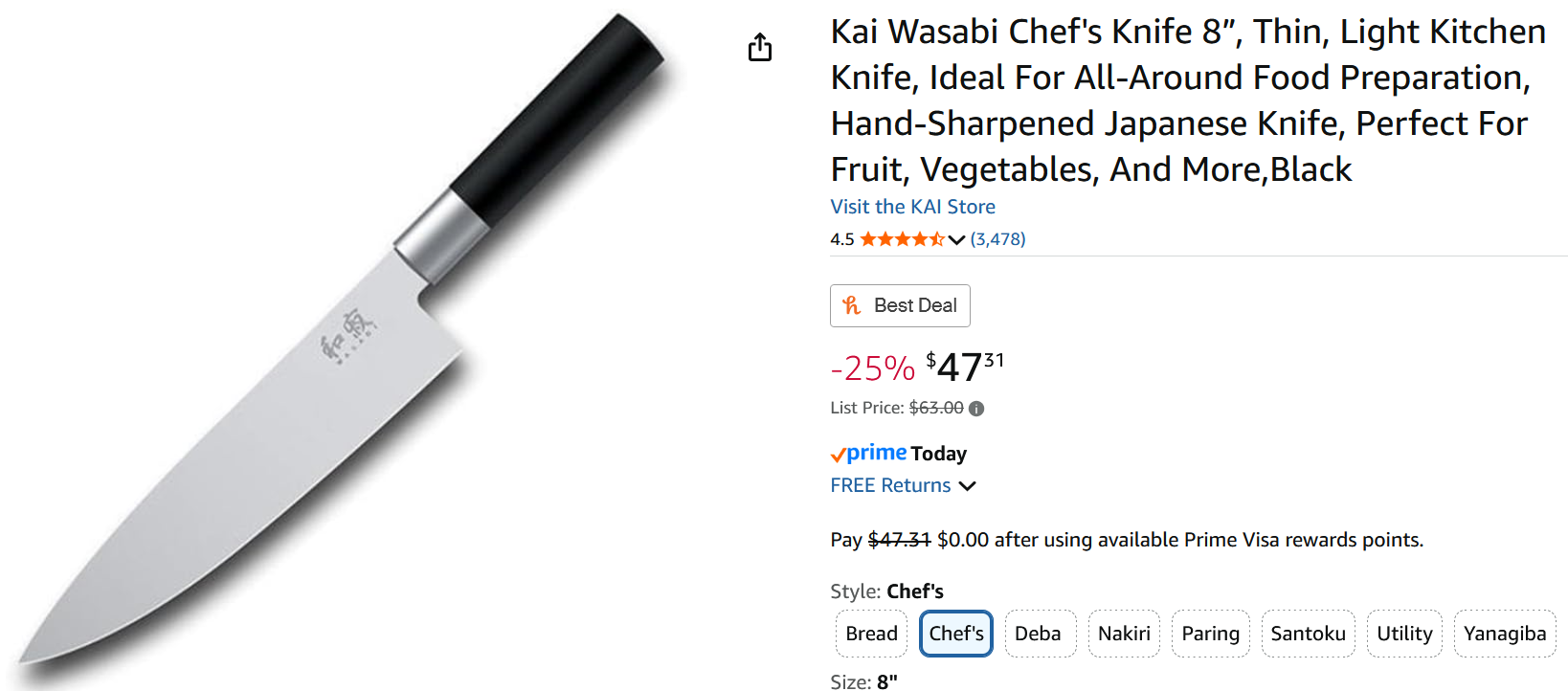Screen dimensions: 1568x691
Task: Click the Prime logo checkmark
Action: (839, 455)
